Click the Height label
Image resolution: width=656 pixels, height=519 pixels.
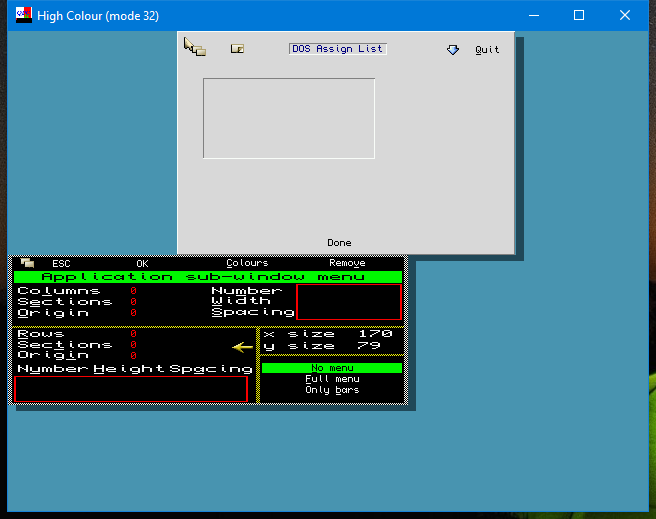(x=129, y=369)
